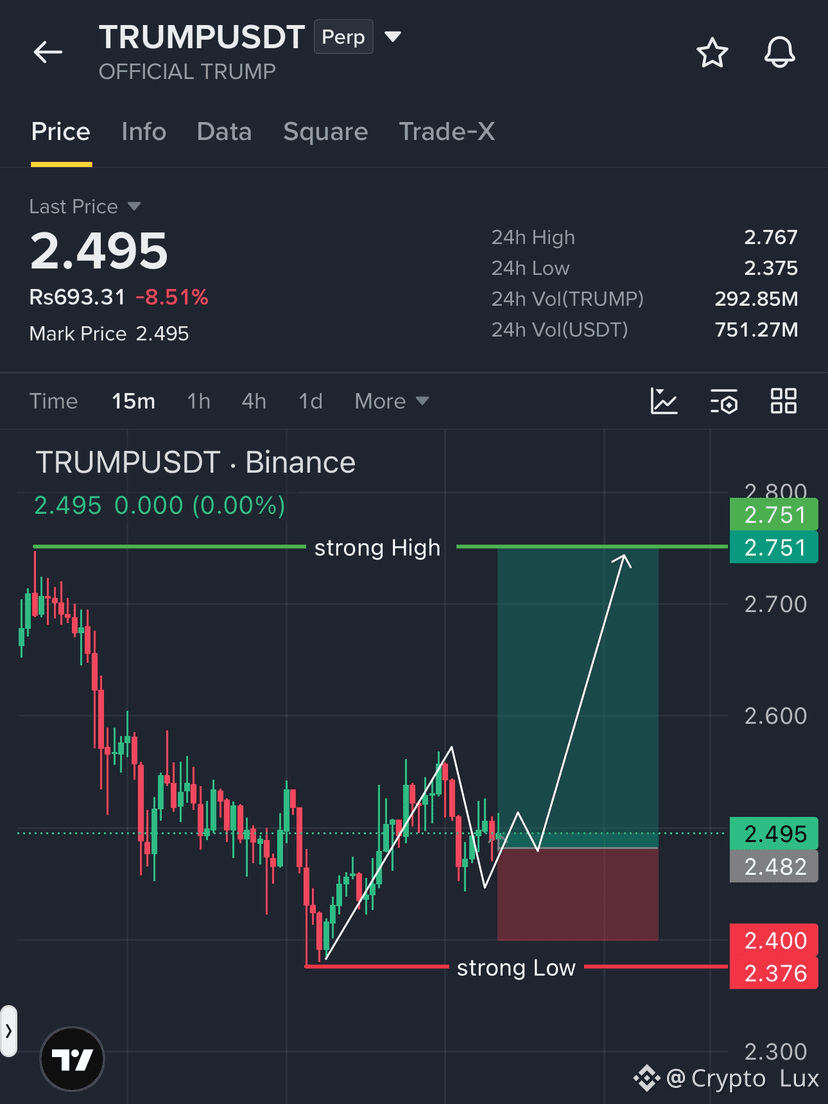Click the 2.300 price axis label
Screen dimensions: 828x1104
[775, 1052]
